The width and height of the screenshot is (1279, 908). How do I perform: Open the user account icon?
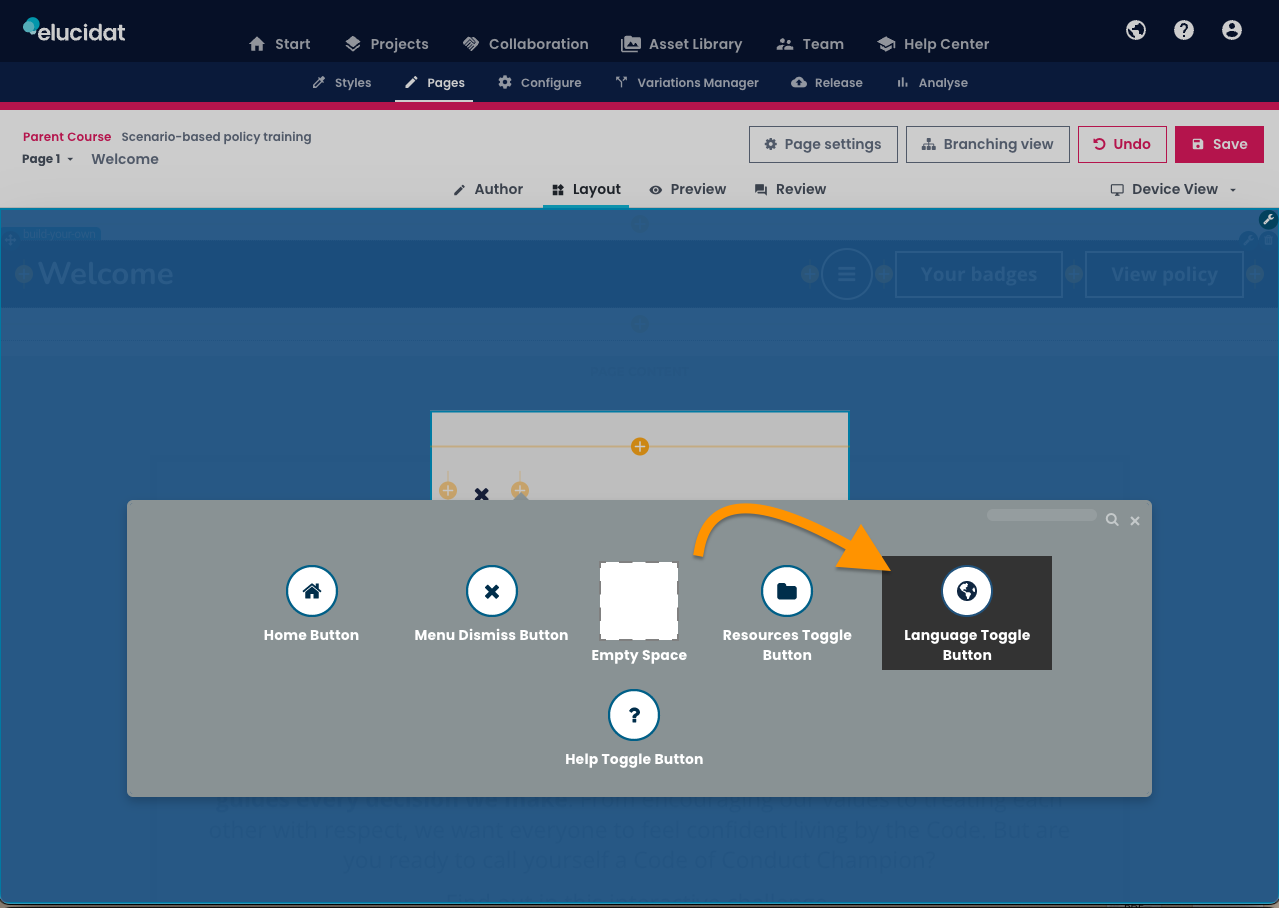click(x=1232, y=30)
